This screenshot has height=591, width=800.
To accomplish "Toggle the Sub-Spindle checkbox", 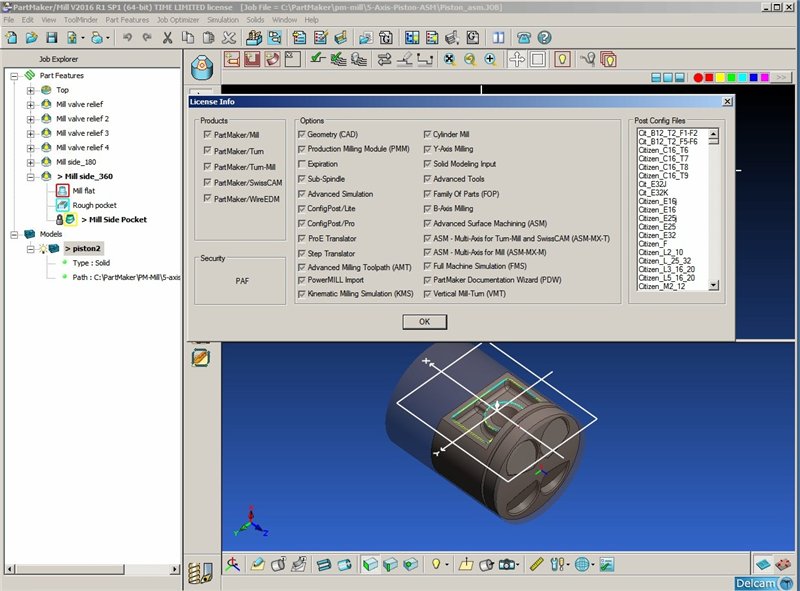I will 302,179.
